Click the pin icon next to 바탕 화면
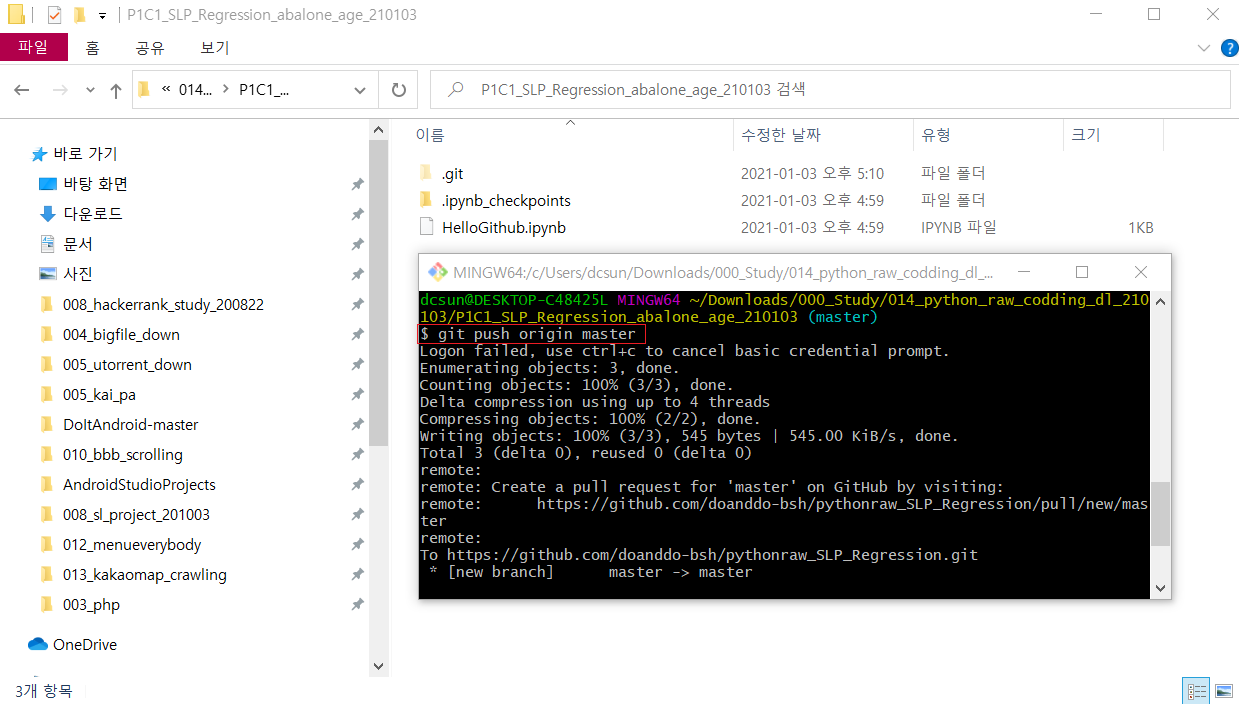 click(357, 184)
